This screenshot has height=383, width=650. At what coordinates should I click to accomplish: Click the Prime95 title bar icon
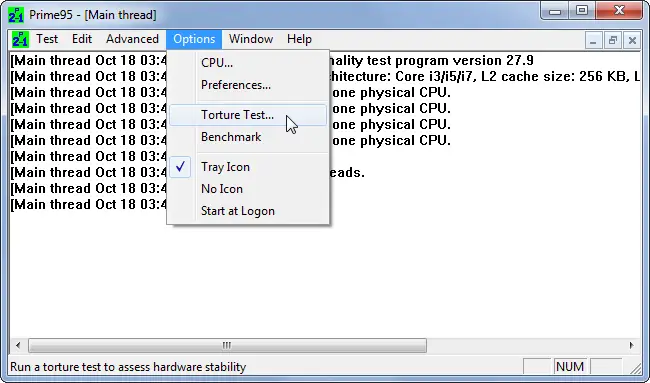point(16,15)
